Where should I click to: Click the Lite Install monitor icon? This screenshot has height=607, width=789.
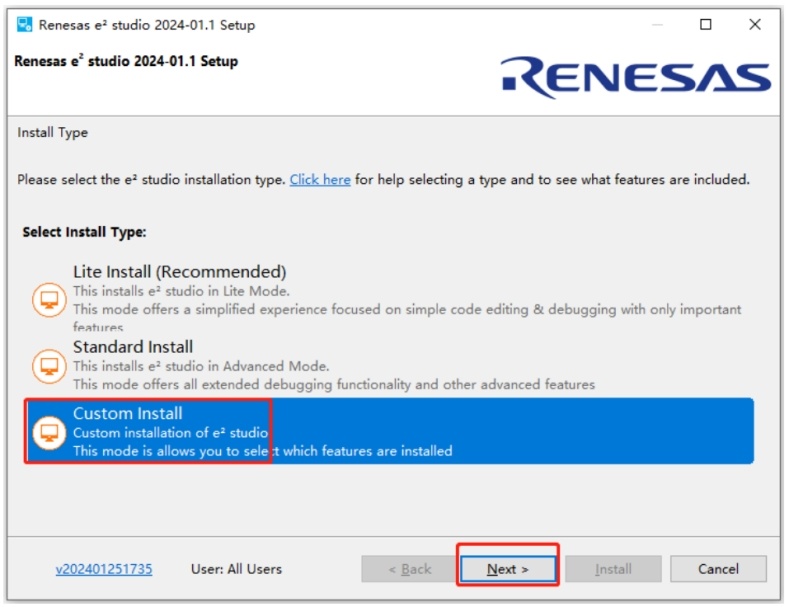coord(49,300)
